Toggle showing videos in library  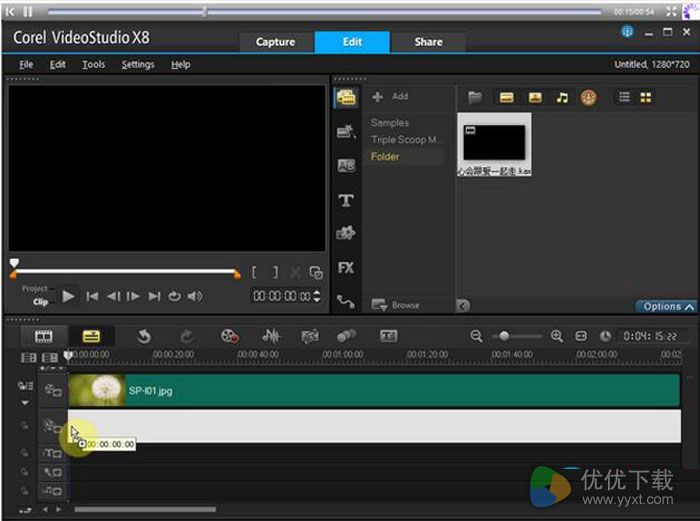click(x=507, y=97)
